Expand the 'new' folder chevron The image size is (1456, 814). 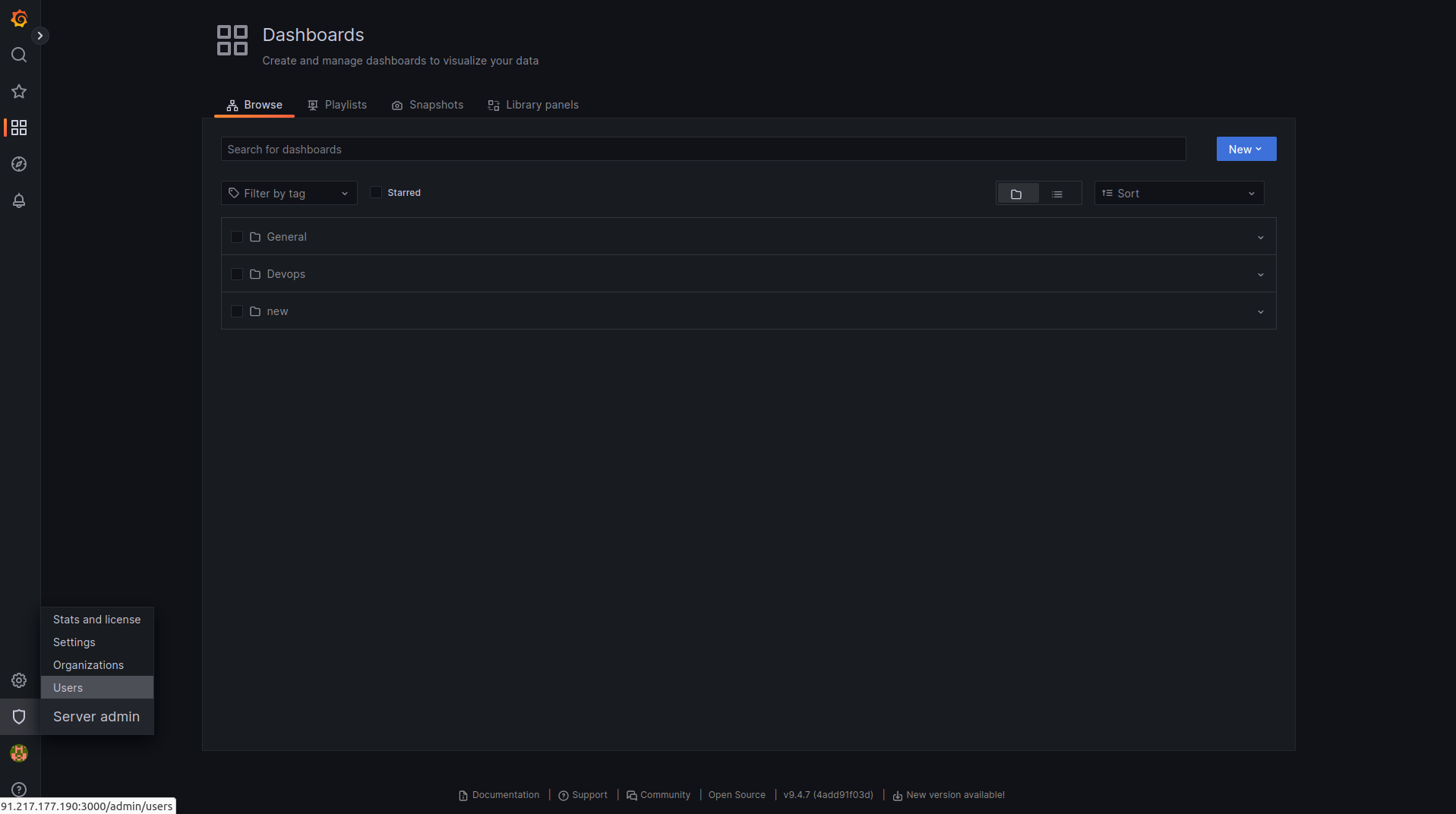pyautogui.click(x=1261, y=312)
